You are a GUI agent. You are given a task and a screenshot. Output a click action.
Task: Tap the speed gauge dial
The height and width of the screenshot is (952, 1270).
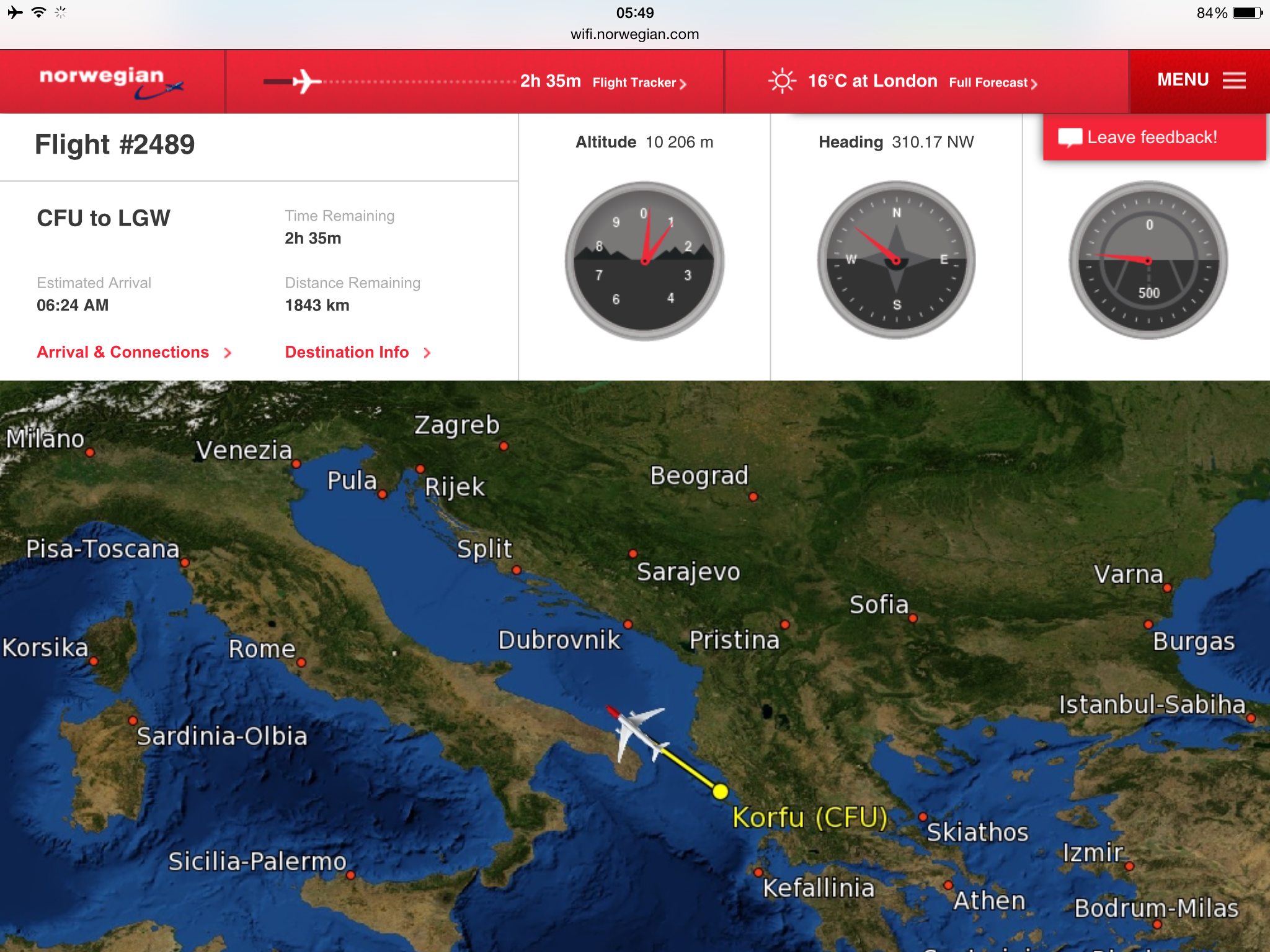1148,260
